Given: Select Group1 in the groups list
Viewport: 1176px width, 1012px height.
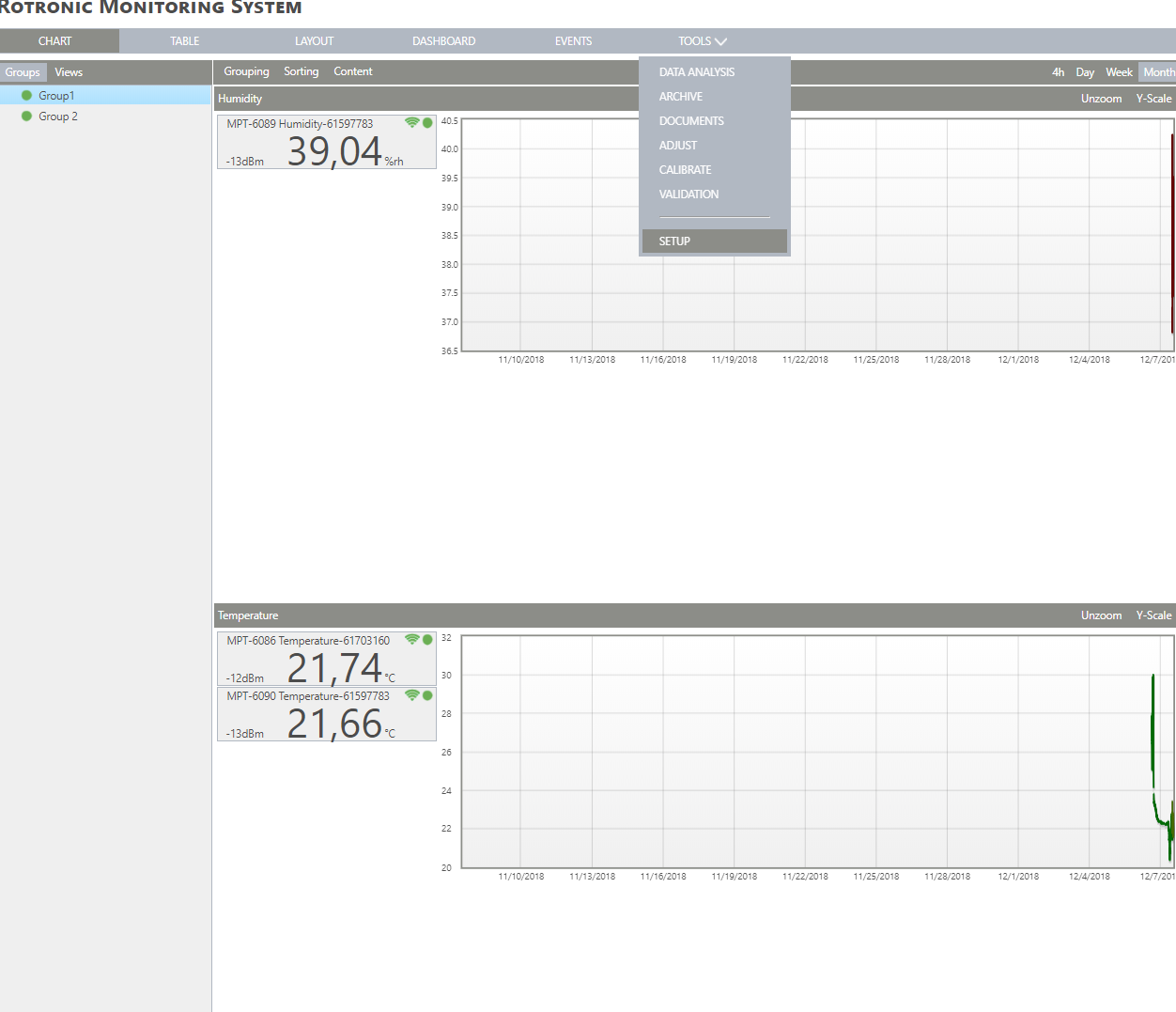Looking at the screenshot, I should pos(105,96).
